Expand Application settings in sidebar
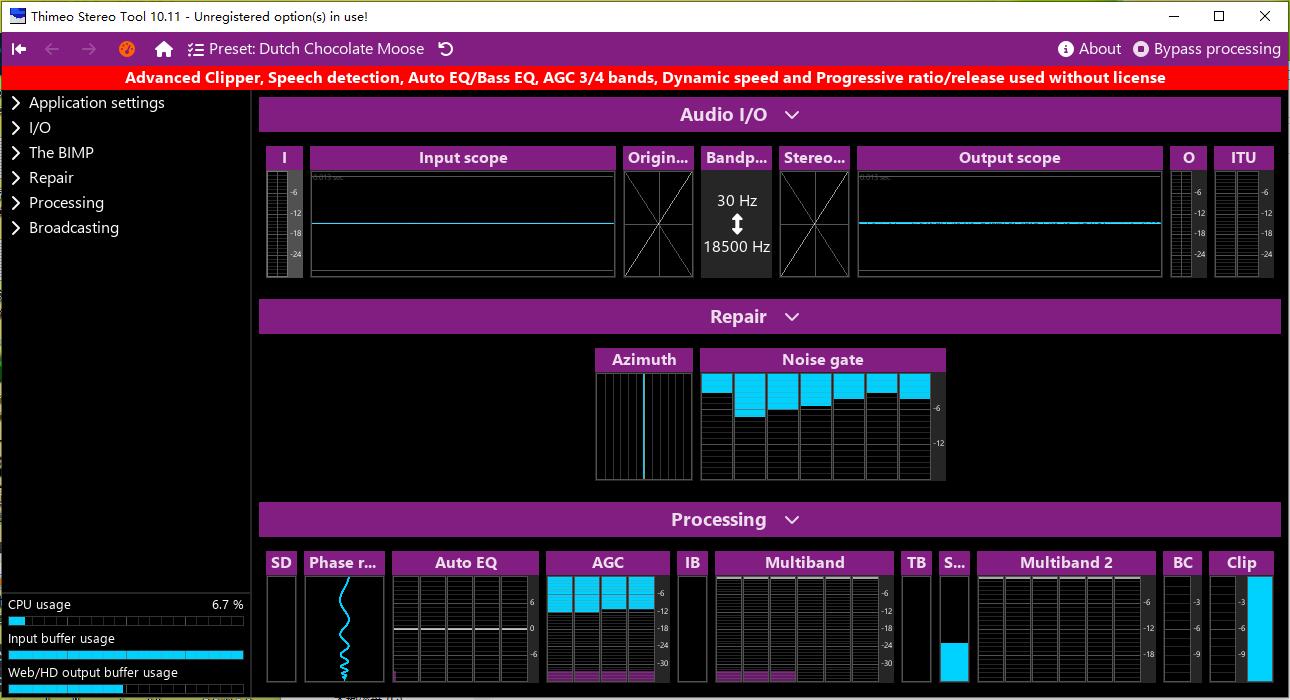 96,103
